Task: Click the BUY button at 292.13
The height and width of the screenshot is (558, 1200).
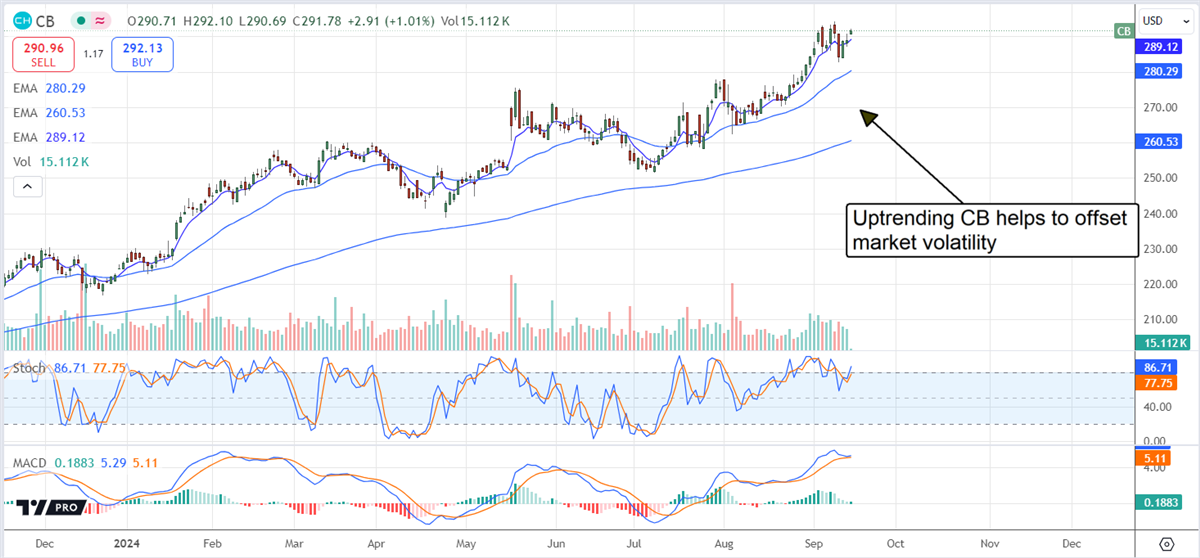Action: click(145, 54)
